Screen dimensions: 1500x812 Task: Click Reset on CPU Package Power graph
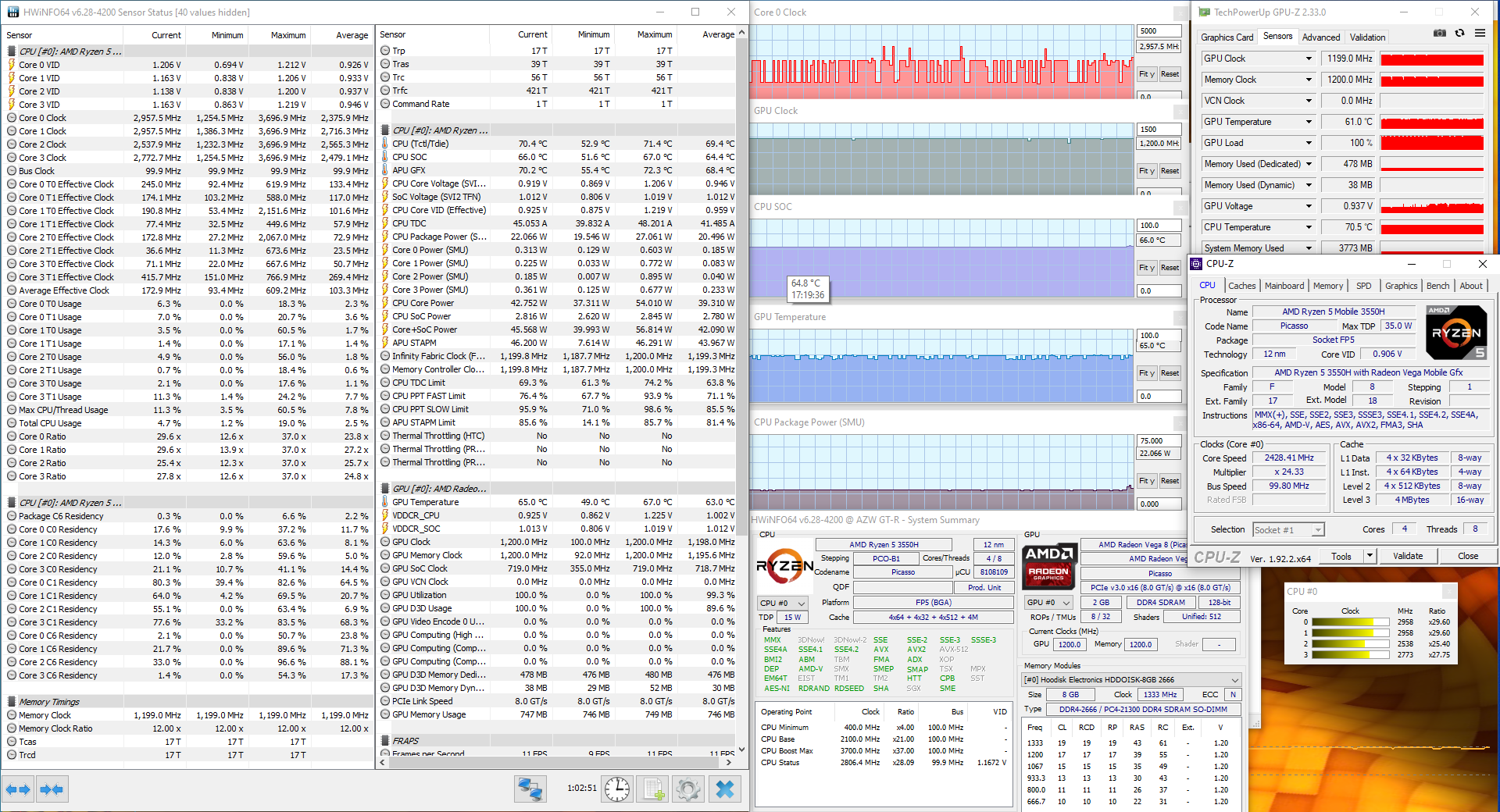click(1170, 481)
